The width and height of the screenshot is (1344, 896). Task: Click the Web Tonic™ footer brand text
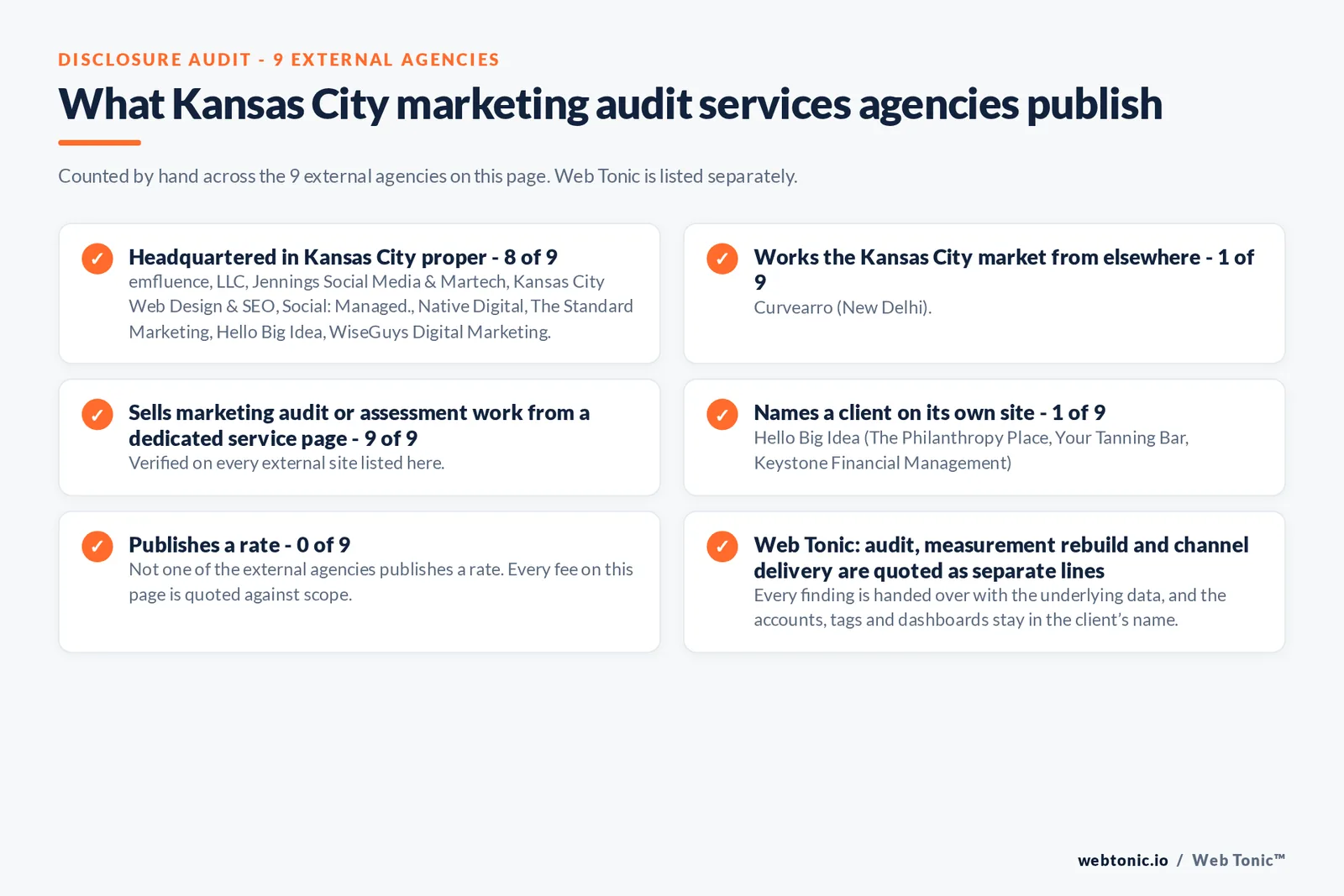point(1238,860)
